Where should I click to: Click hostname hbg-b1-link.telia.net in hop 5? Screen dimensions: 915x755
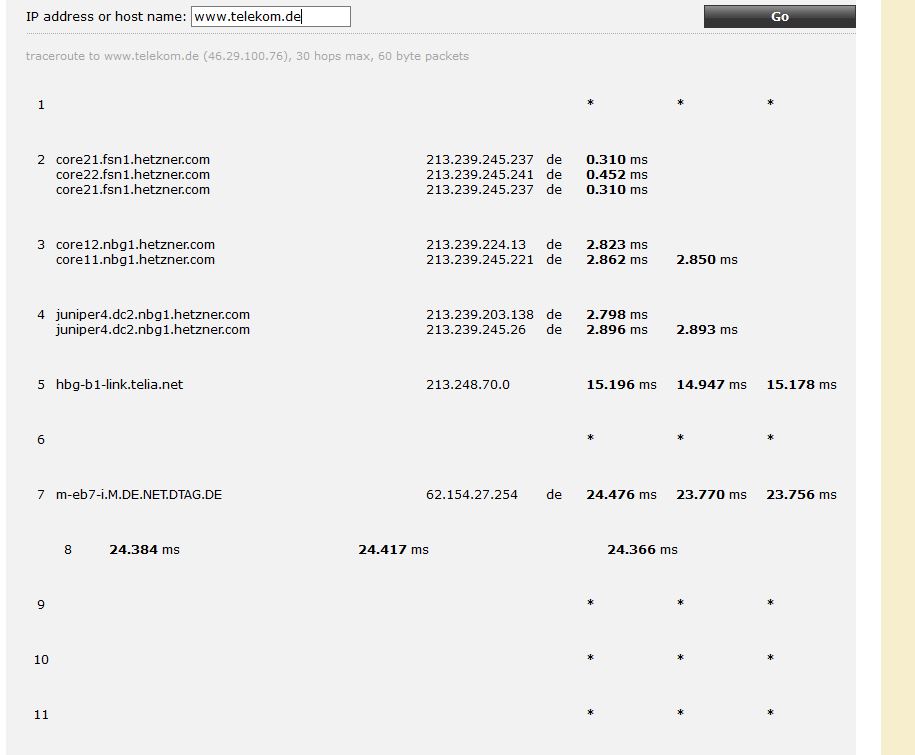click(x=118, y=384)
